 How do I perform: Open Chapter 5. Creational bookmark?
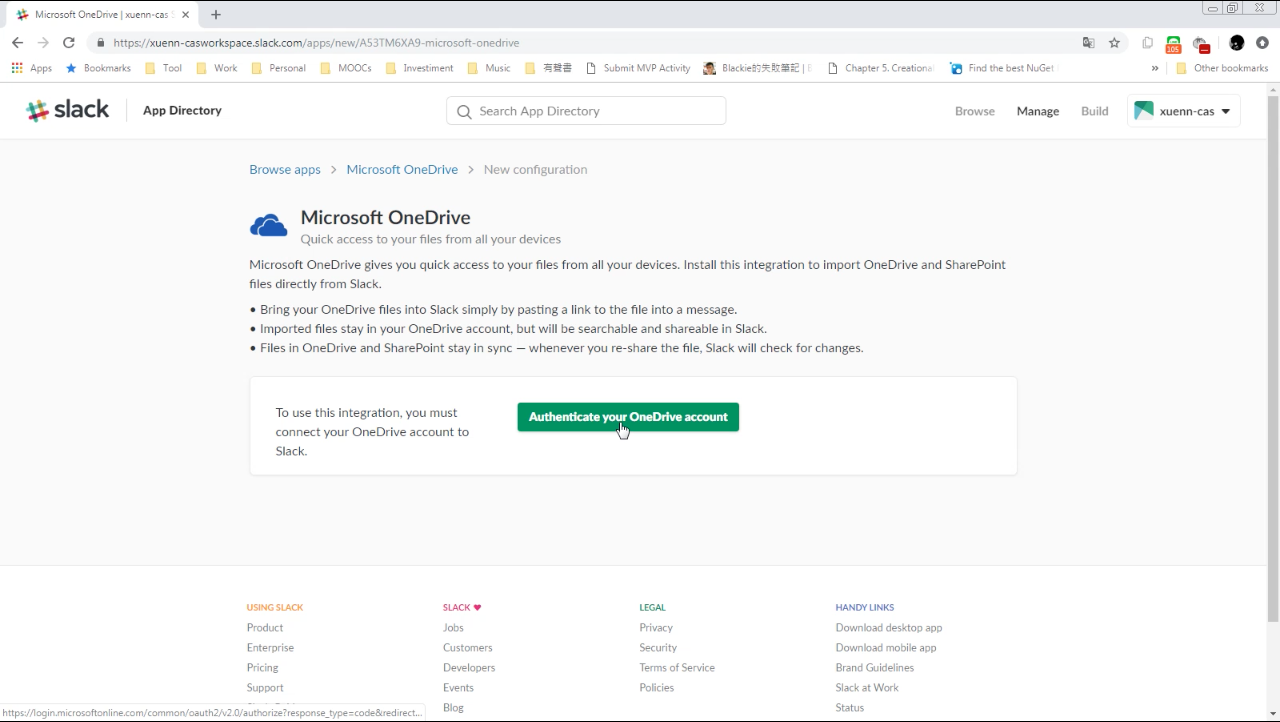click(x=880, y=68)
